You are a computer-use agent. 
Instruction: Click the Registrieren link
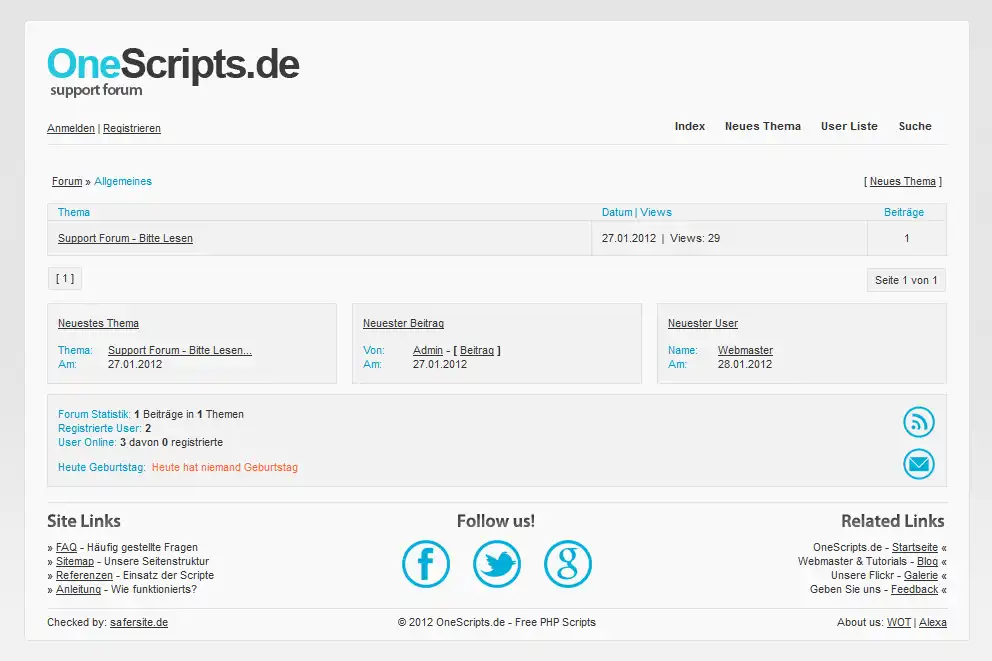tap(132, 128)
